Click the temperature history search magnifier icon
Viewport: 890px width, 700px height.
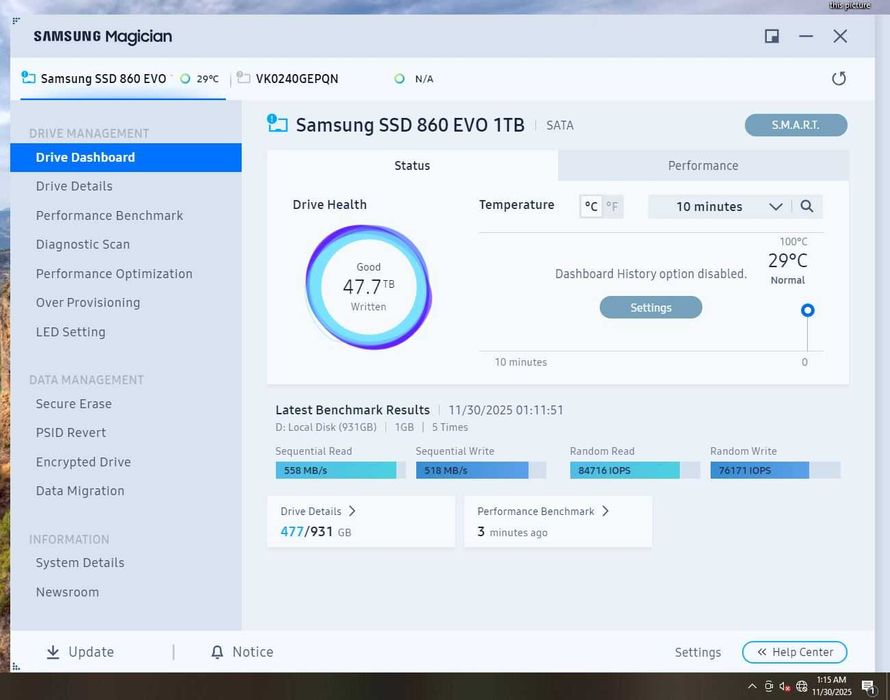point(807,206)
